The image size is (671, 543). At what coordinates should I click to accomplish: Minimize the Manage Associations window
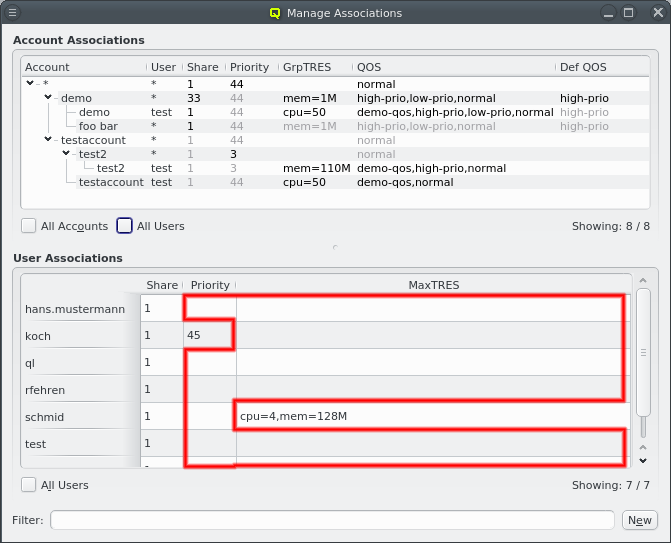click(609, 13)
